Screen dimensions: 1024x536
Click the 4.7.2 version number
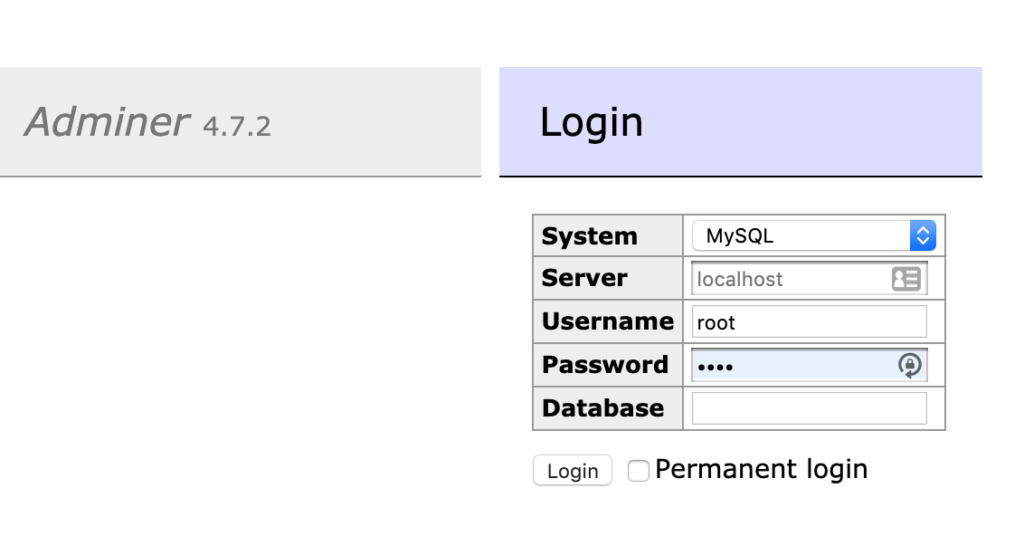pos(236,126)
